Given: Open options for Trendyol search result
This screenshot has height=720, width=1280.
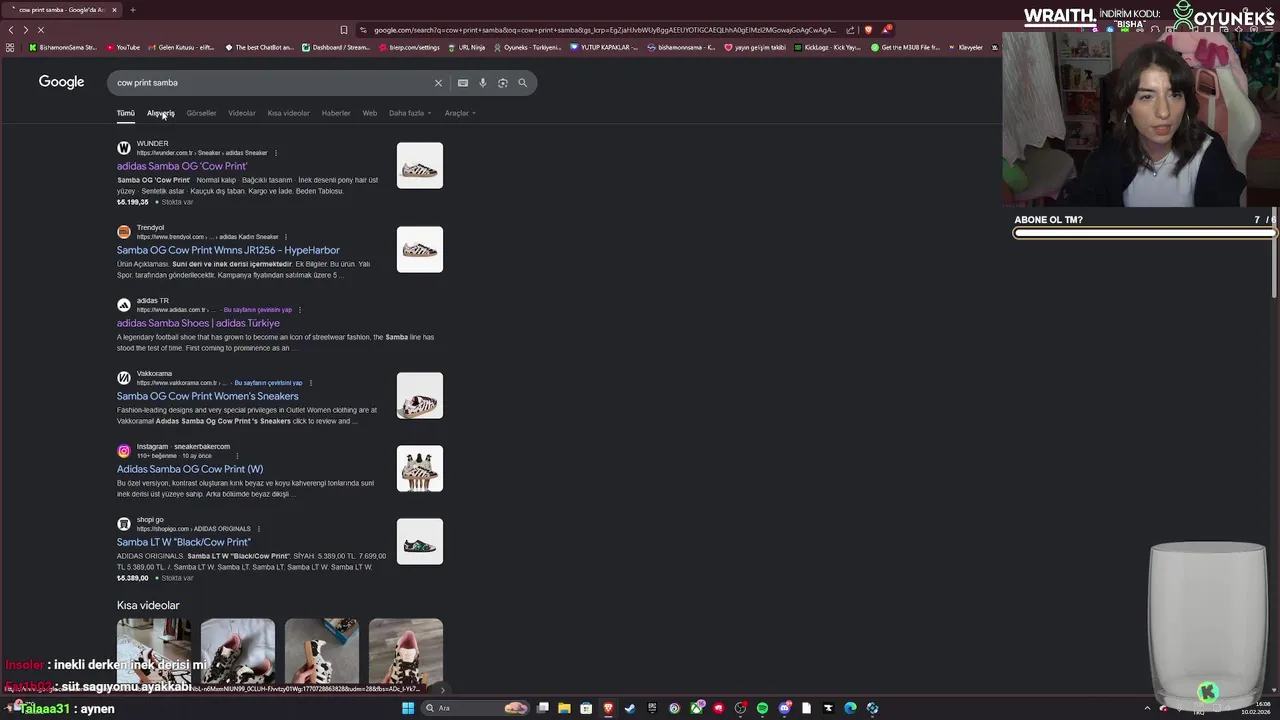Looking at the screenshot, I should 287,237.
